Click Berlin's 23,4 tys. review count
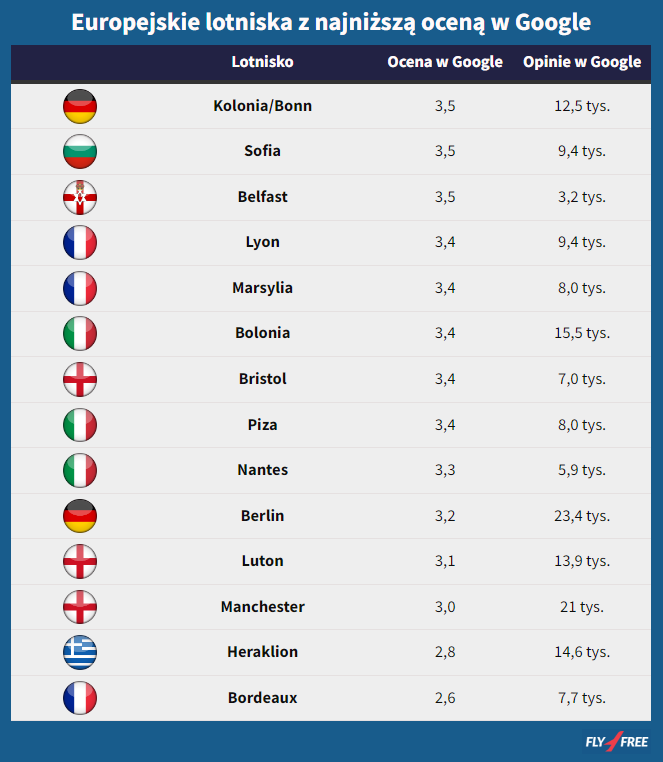 [582, 516]
